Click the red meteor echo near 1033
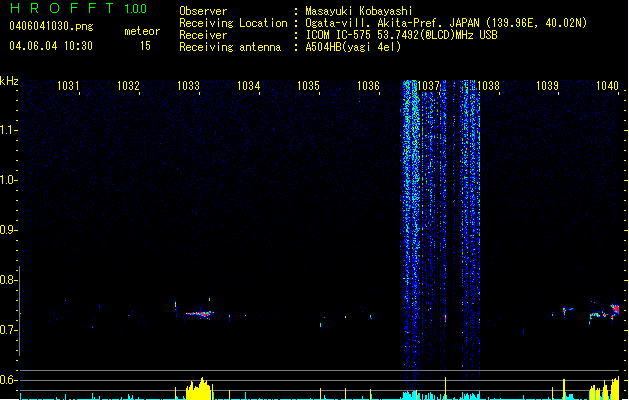The image size is (629, 400). [200, 313]
